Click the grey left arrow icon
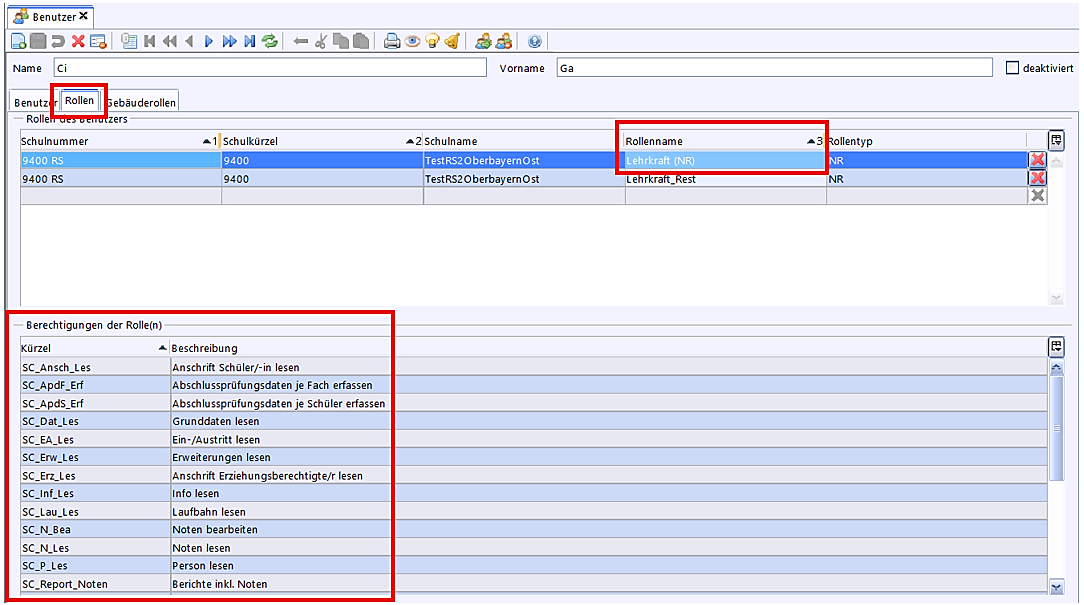This screenshot has width=1084, height=605. [x=301, y=41]
